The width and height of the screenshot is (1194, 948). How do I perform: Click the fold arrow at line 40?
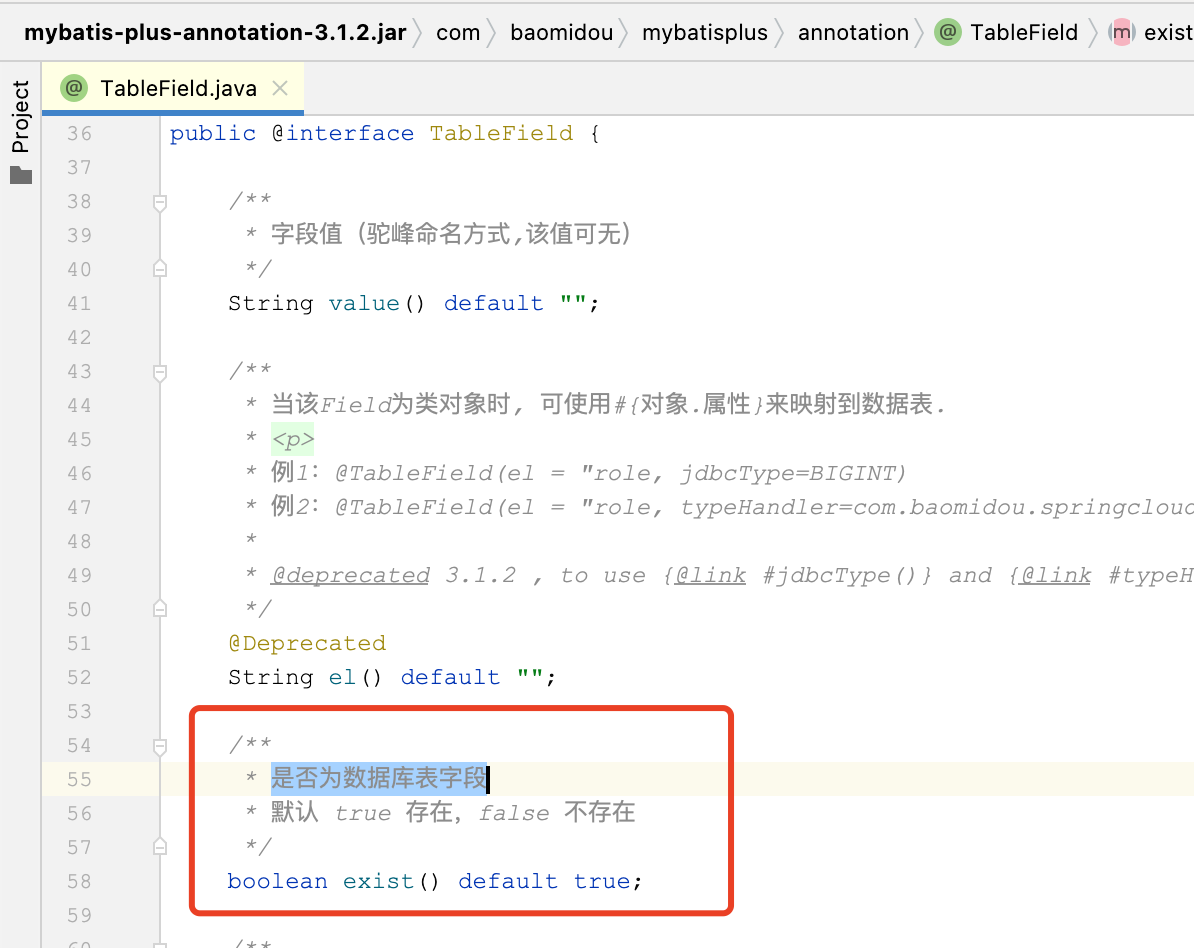(159, 268)
